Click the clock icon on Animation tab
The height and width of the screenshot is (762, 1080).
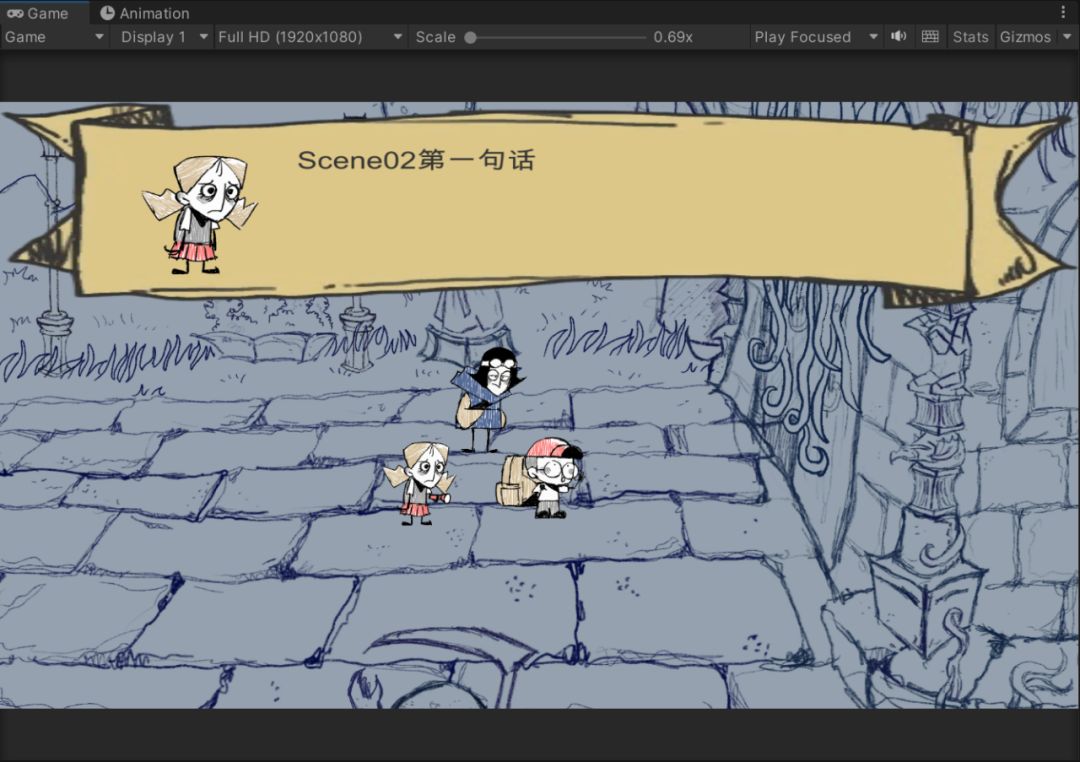107,13
